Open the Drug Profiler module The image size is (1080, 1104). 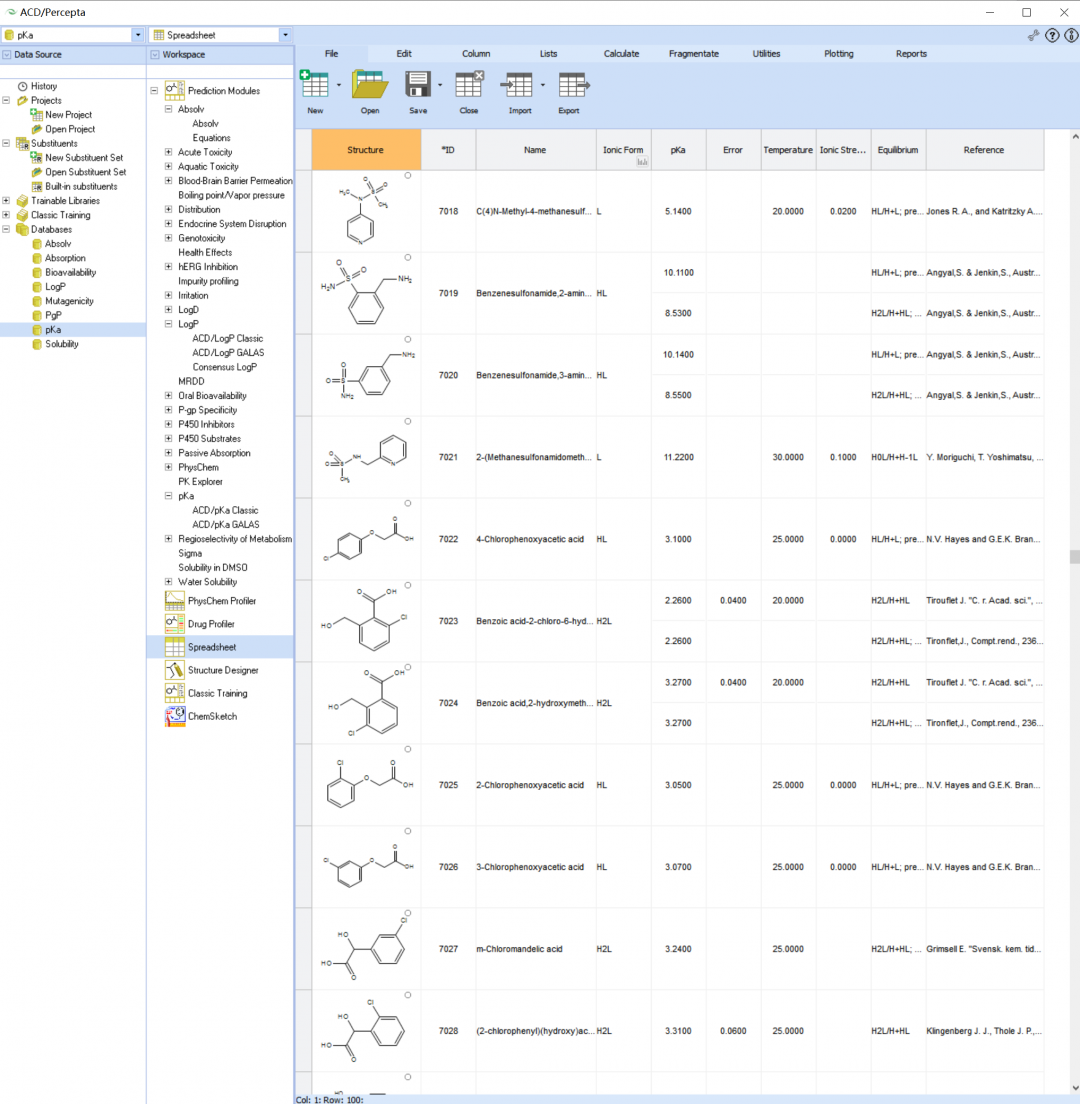[210, 624]
